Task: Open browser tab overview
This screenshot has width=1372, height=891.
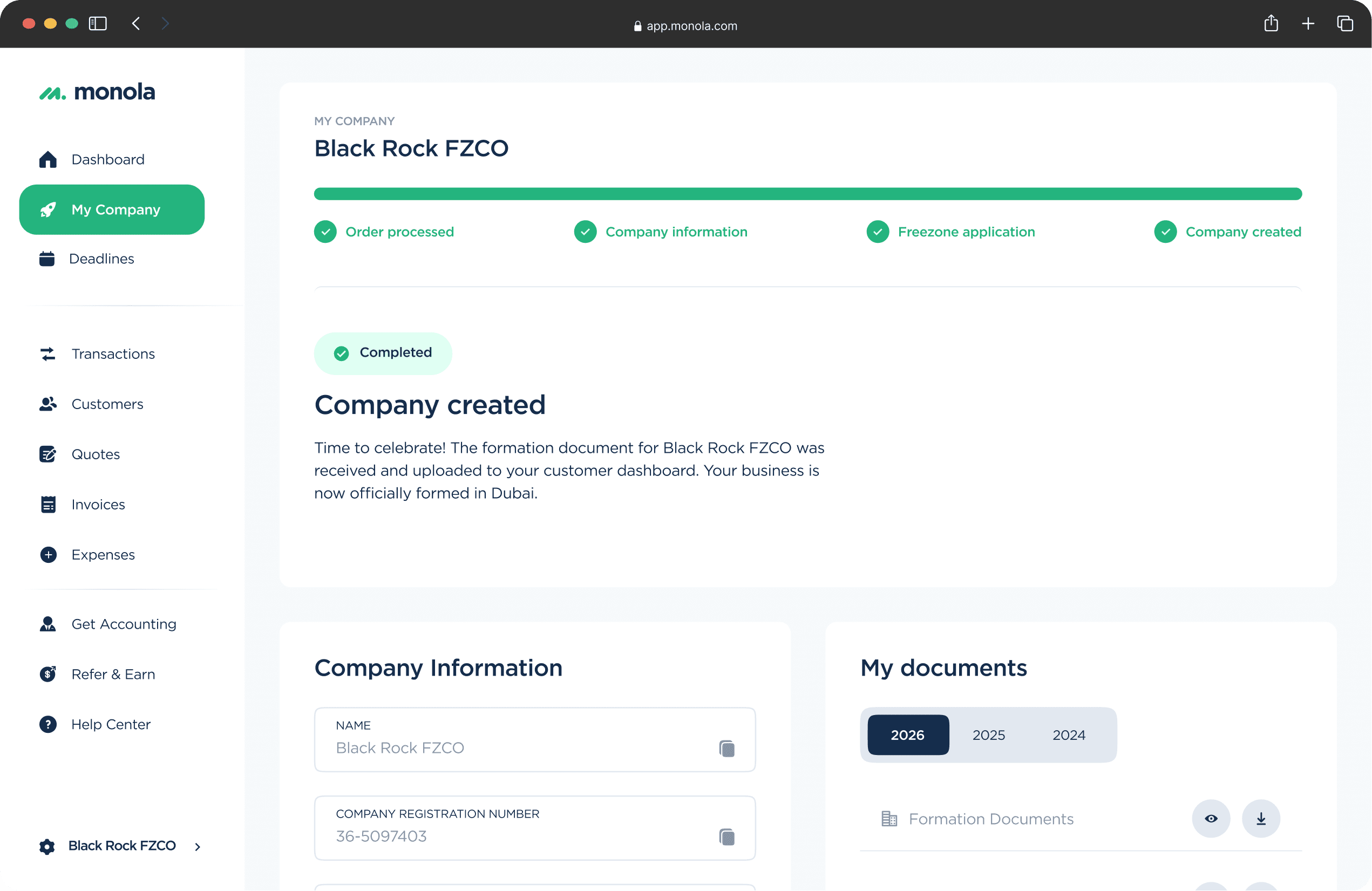Action: click(1344, 24)
